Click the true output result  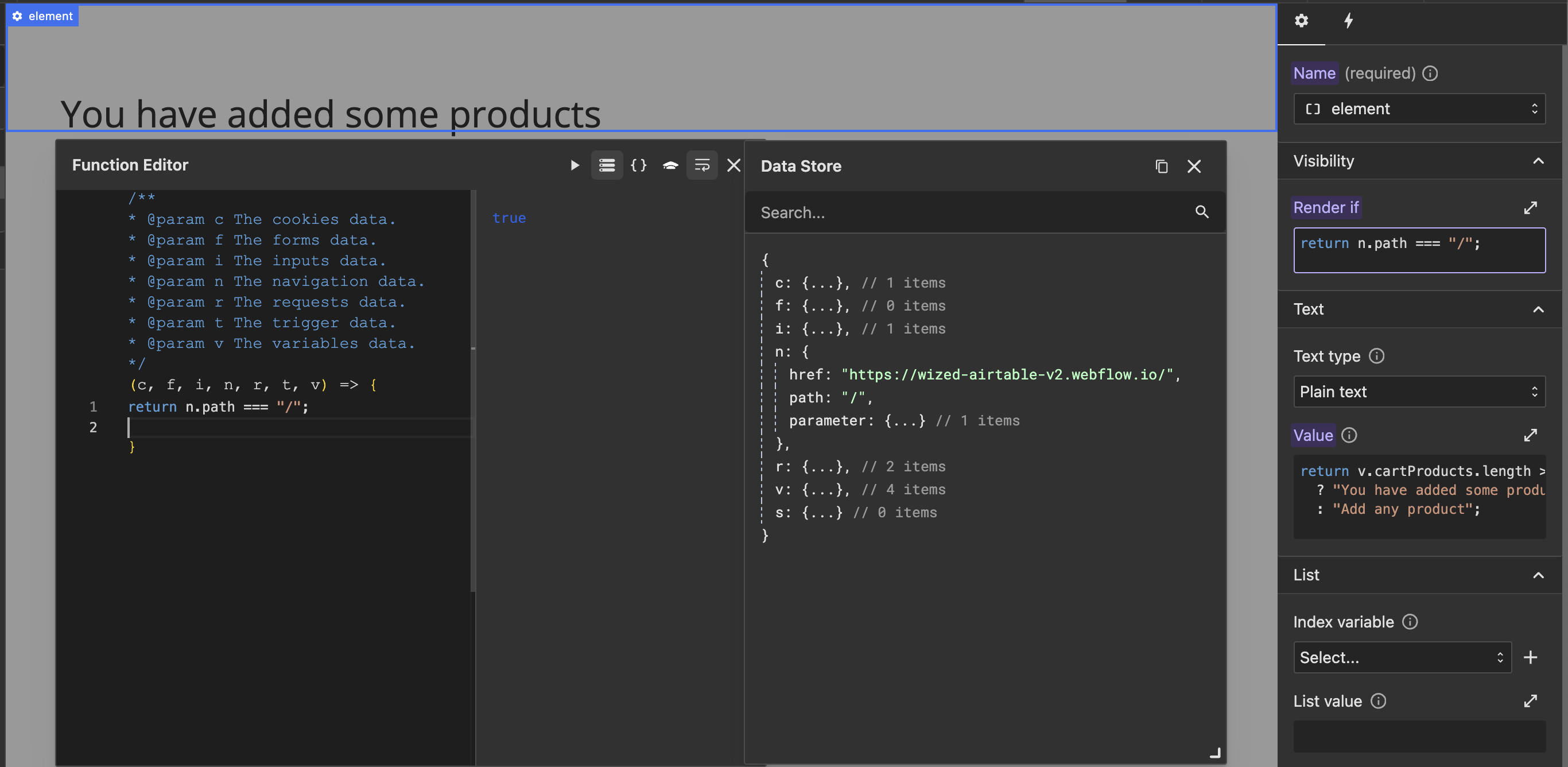[509, 218]
